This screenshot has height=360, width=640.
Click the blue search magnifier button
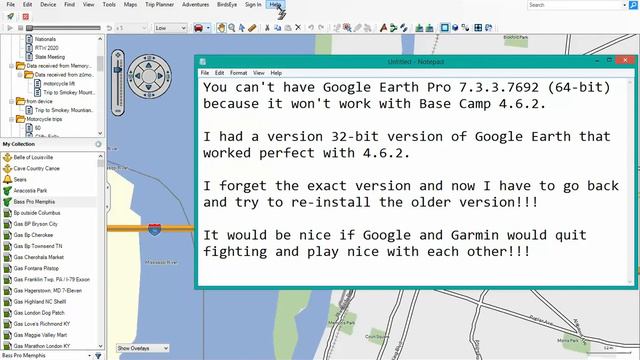634,5
